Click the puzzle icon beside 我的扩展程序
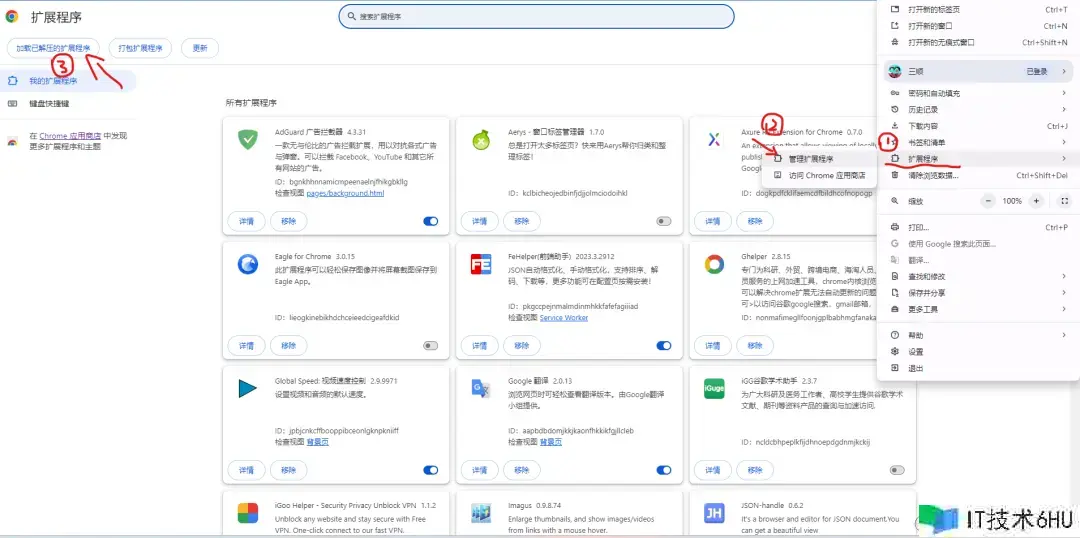This screenshot has width=1080, height=538. tap(12, 81)
